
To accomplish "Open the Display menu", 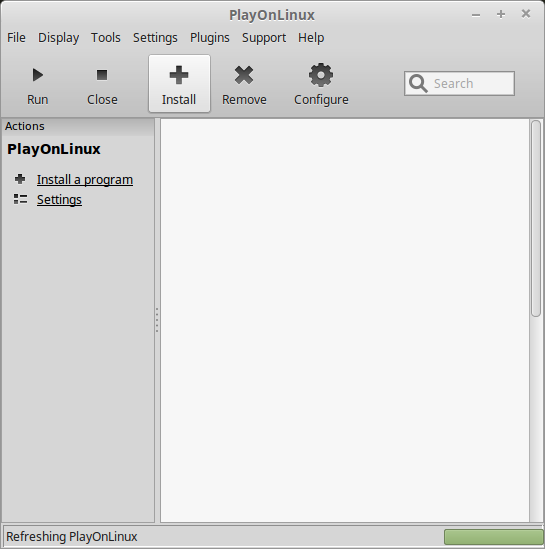I will point(58,37).
